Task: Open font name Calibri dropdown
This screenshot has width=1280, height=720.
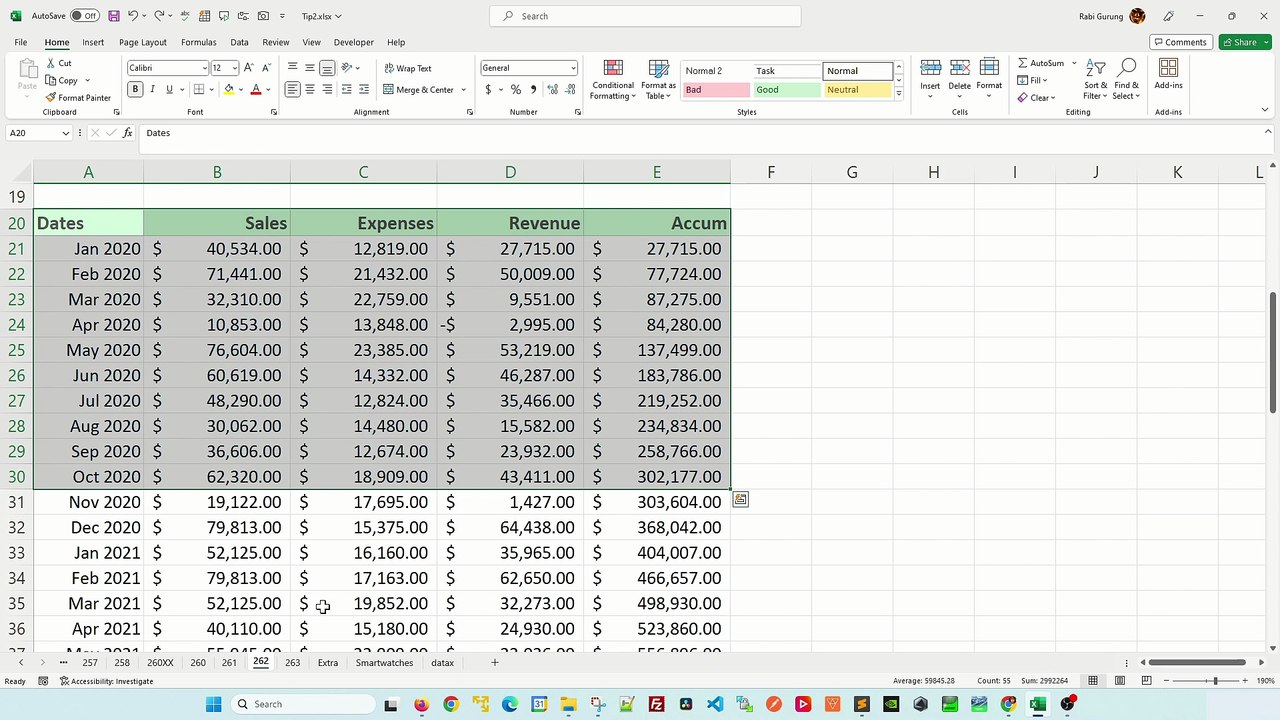Action: (x=204, y=68)
